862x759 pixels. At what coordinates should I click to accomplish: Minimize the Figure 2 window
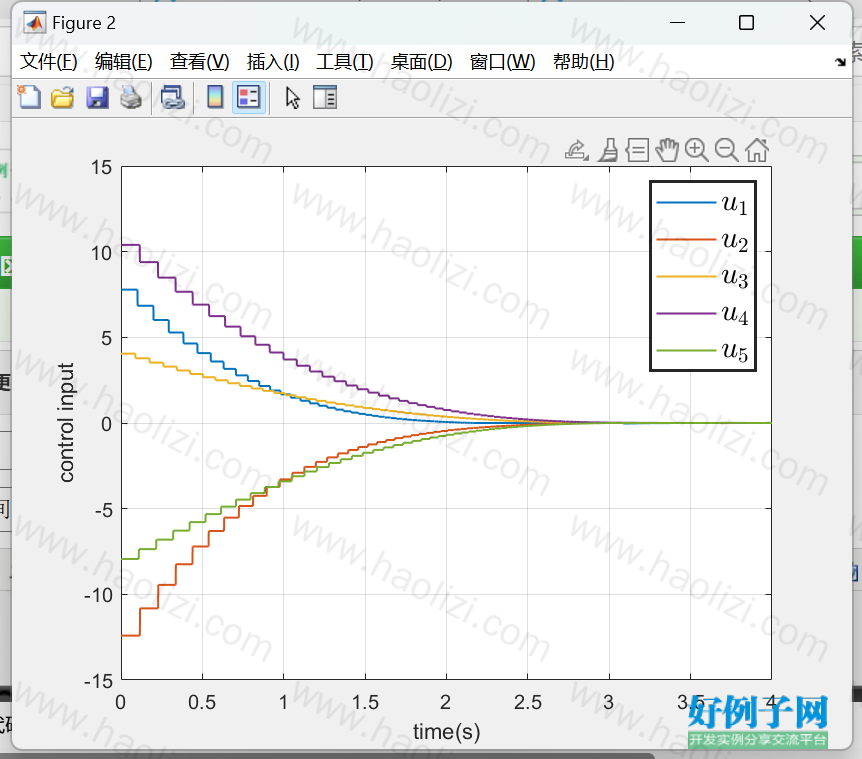coord(677,23)
